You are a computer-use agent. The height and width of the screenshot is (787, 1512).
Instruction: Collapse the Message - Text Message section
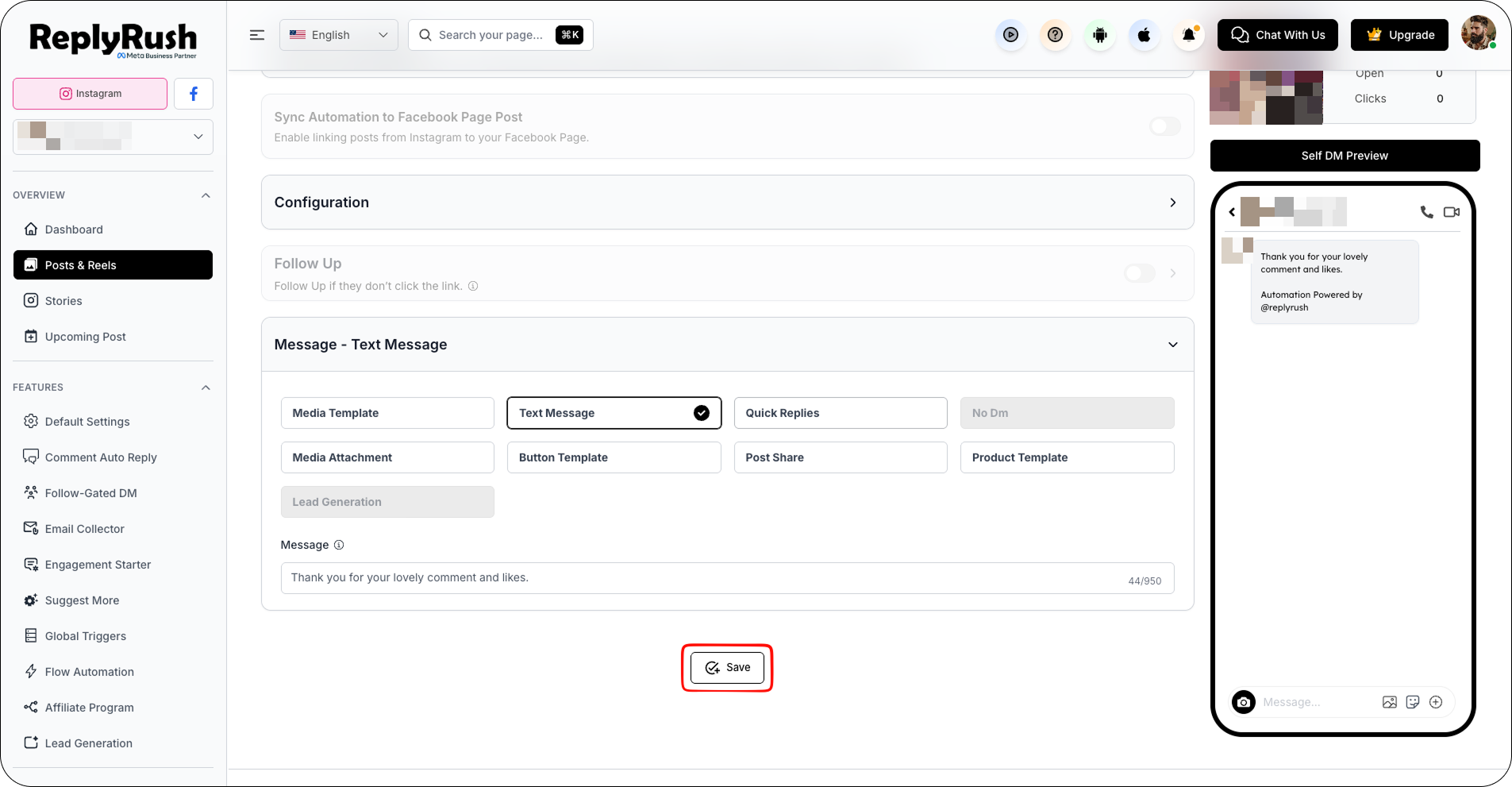[1172, 345]
